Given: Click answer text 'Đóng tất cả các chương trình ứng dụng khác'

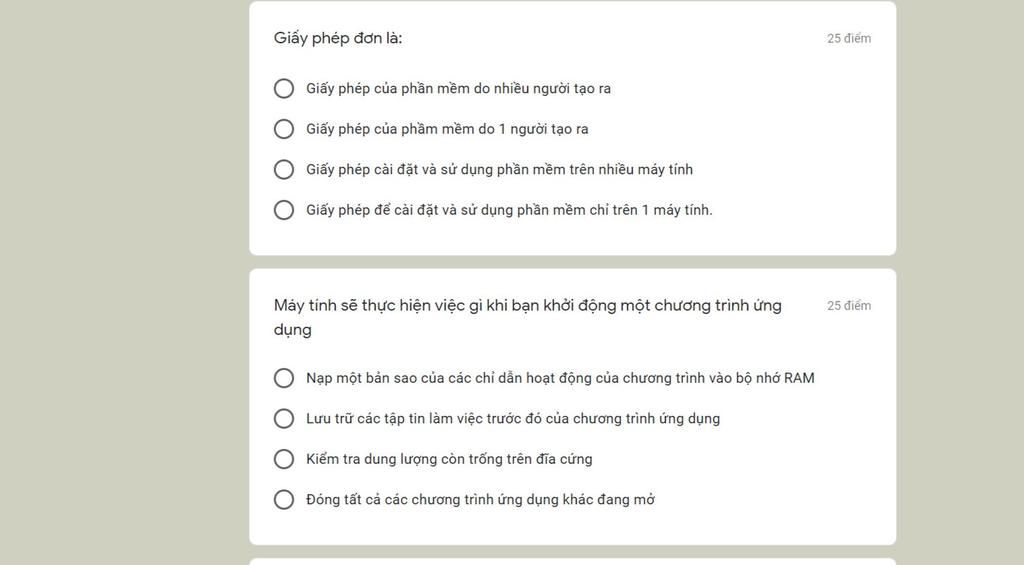Looking at the screenshot, I should [x=481, y=499].
